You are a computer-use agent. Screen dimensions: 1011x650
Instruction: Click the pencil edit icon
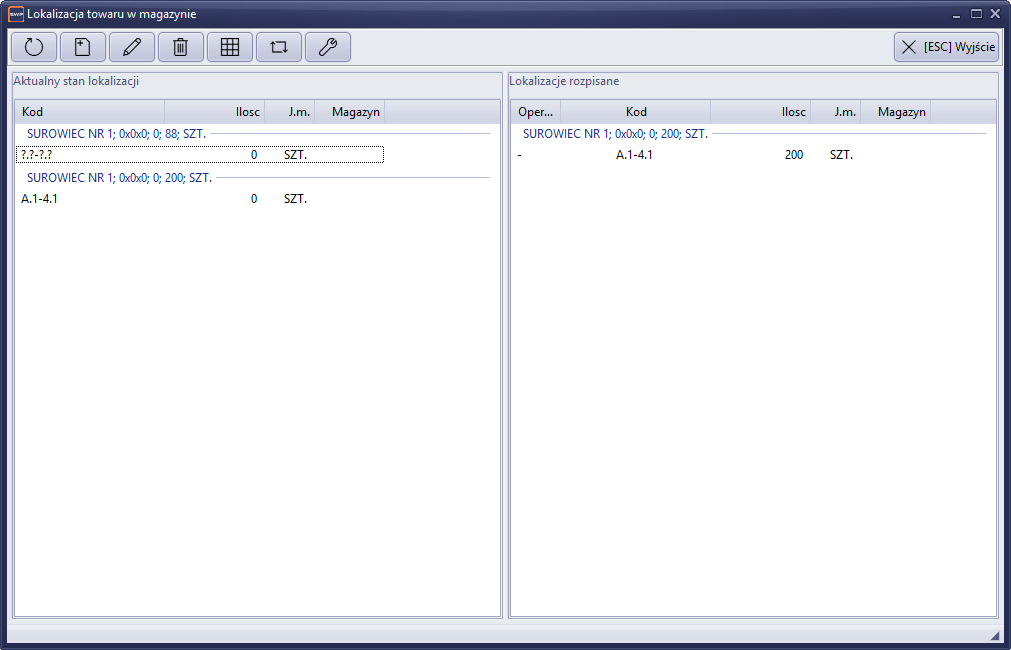[x=132, y=47]
